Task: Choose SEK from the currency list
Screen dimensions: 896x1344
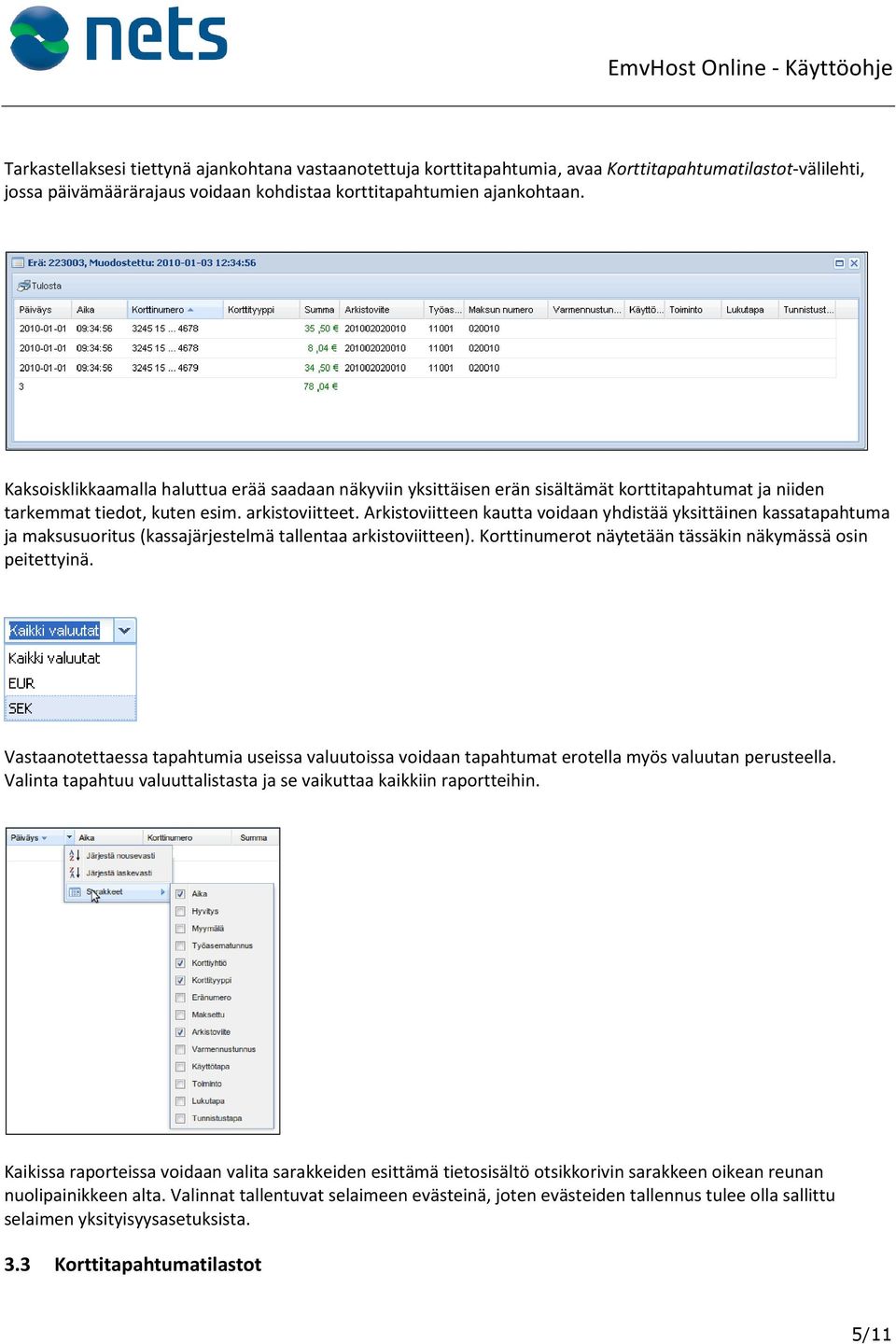Action: click(70, 708)
